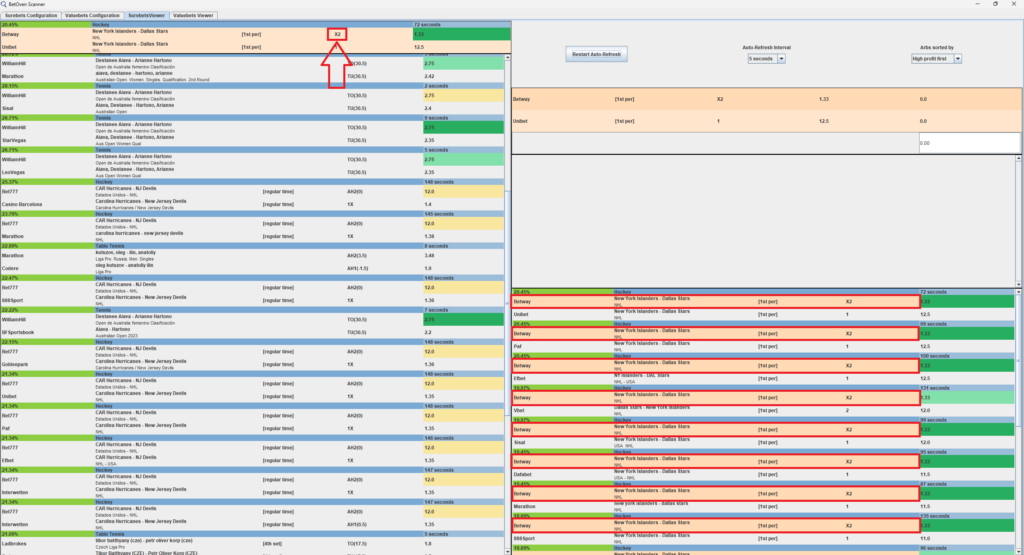
Task: Click the scroll-down arrow of the empty detail panel
Action: (x=1018, y=285)
